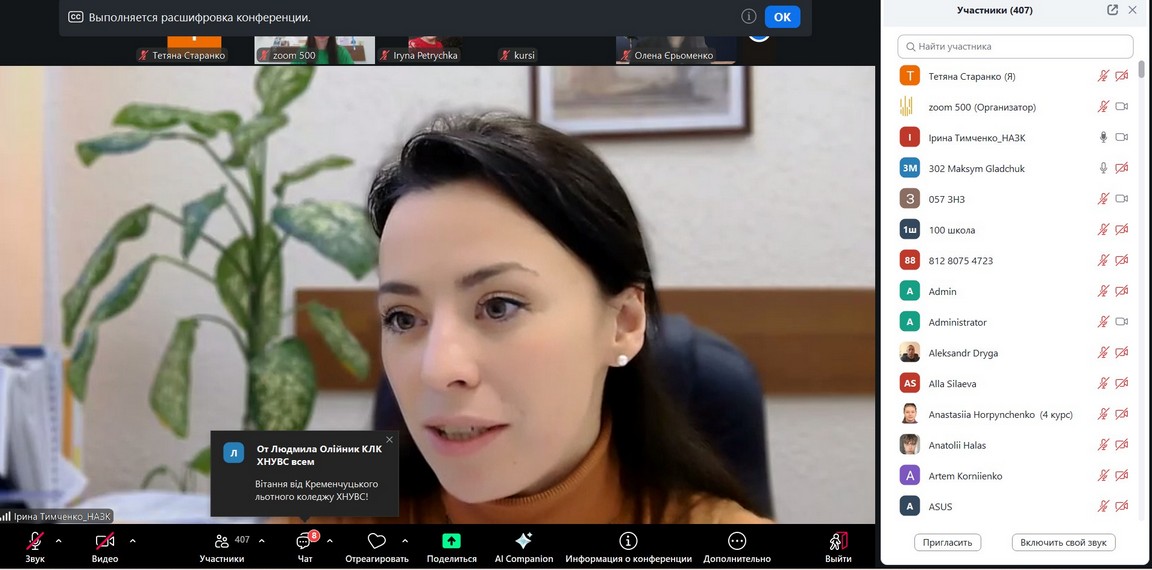
Task: Click the Включить свой звук button
Action: pyautogui.click(x=1063, y=542)
